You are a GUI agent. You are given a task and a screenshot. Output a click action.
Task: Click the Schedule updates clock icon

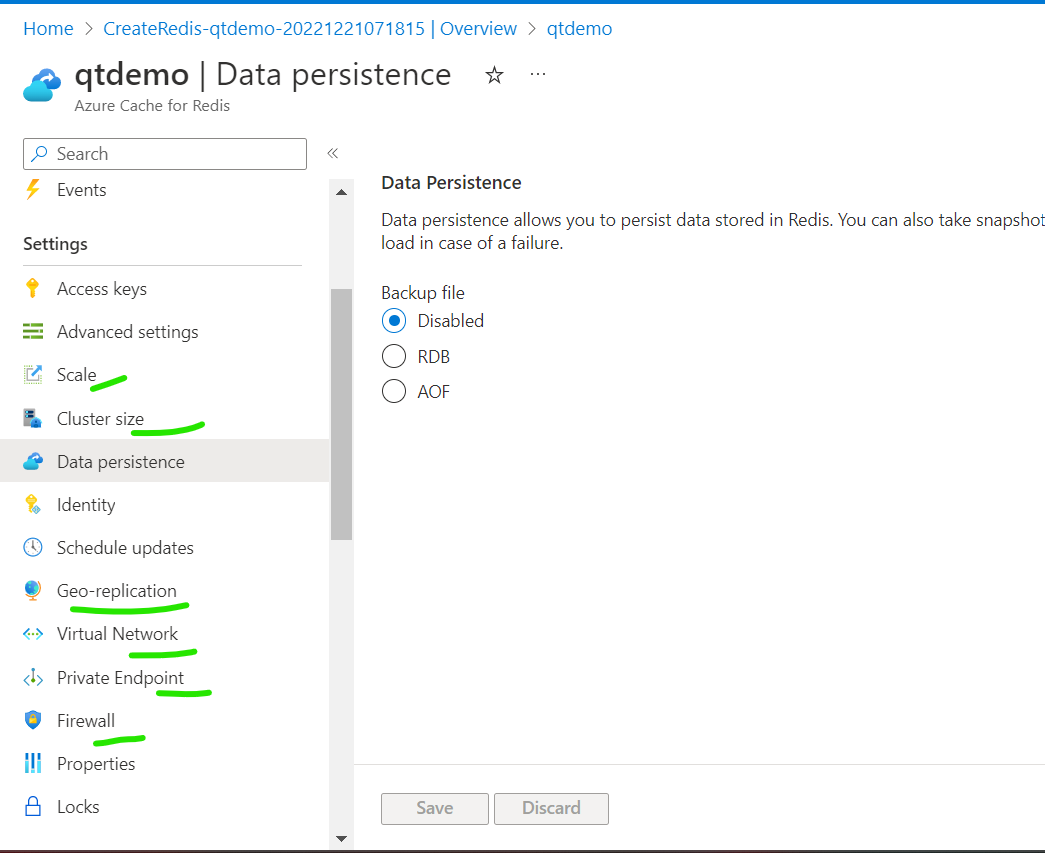click(x=33, y=547)
